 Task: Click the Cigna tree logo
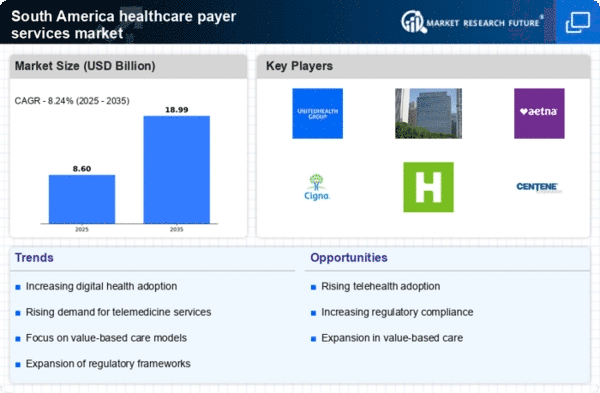click(317, 187)
